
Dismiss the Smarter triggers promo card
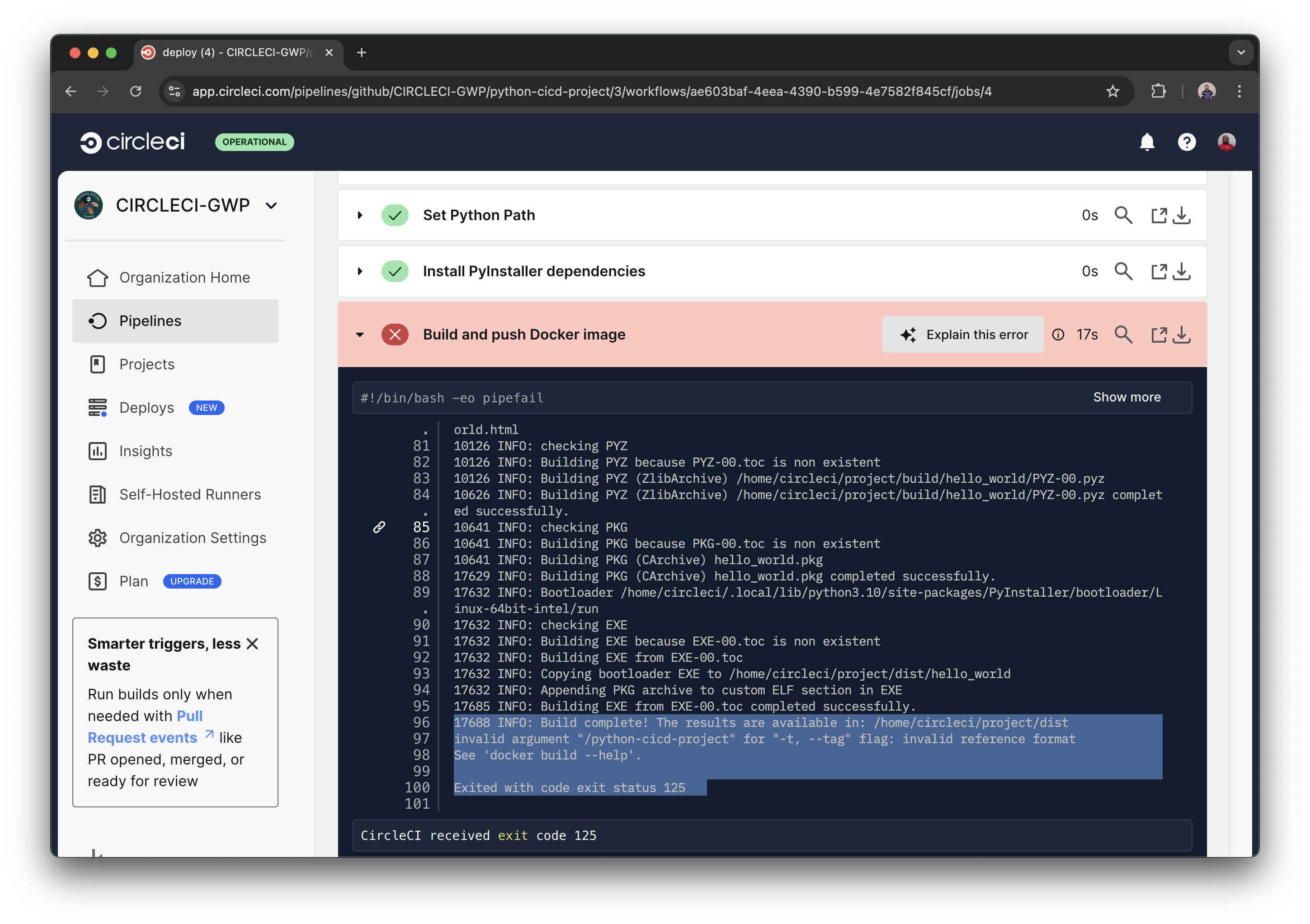click(252, 644)
